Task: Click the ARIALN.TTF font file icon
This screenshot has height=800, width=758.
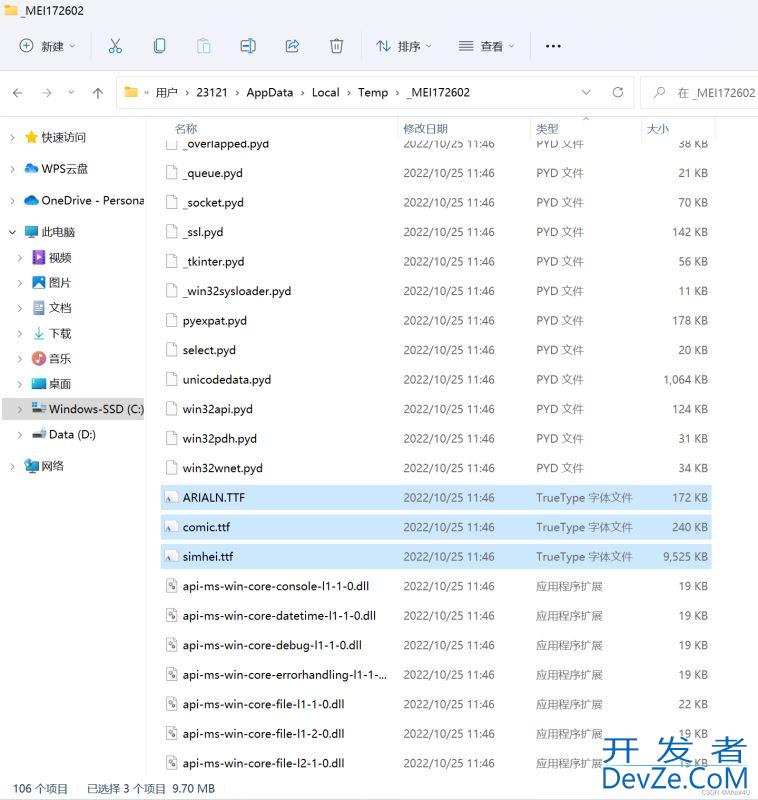Action: [171, 497]
